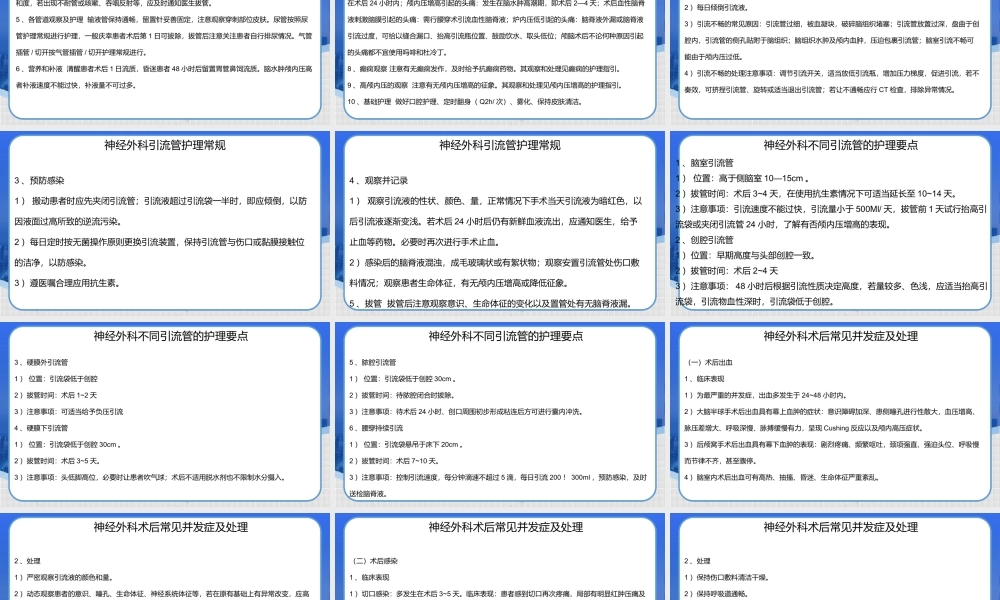1000x600 pixels.
Task: Click the heading "1、脑室引流管"
Action: (705, 163)
